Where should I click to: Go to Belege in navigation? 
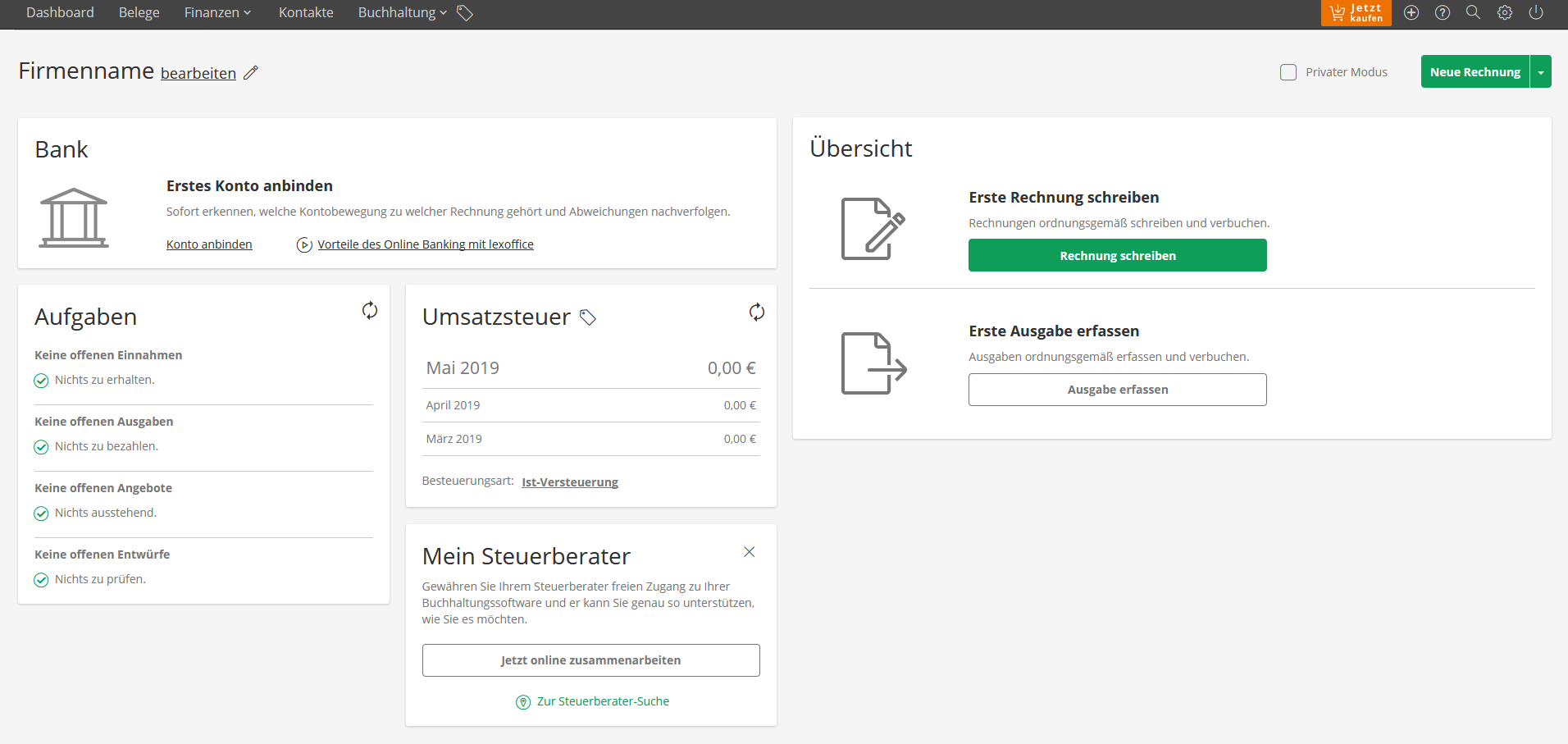[139, 13]
